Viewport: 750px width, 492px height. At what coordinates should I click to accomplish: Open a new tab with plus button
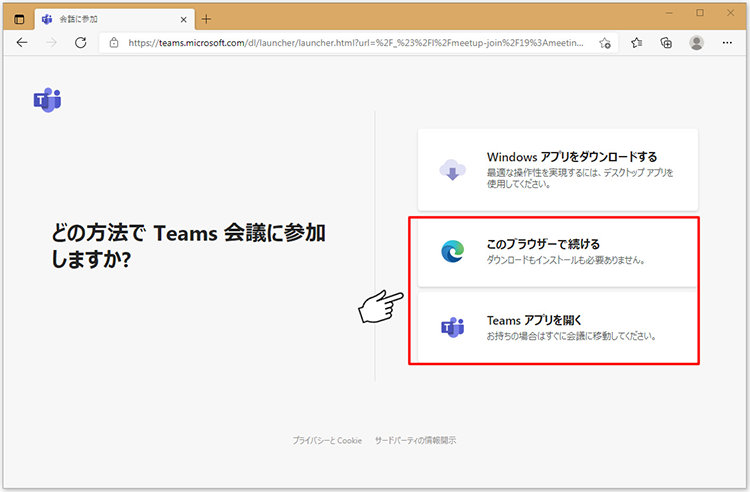[206, 19]
